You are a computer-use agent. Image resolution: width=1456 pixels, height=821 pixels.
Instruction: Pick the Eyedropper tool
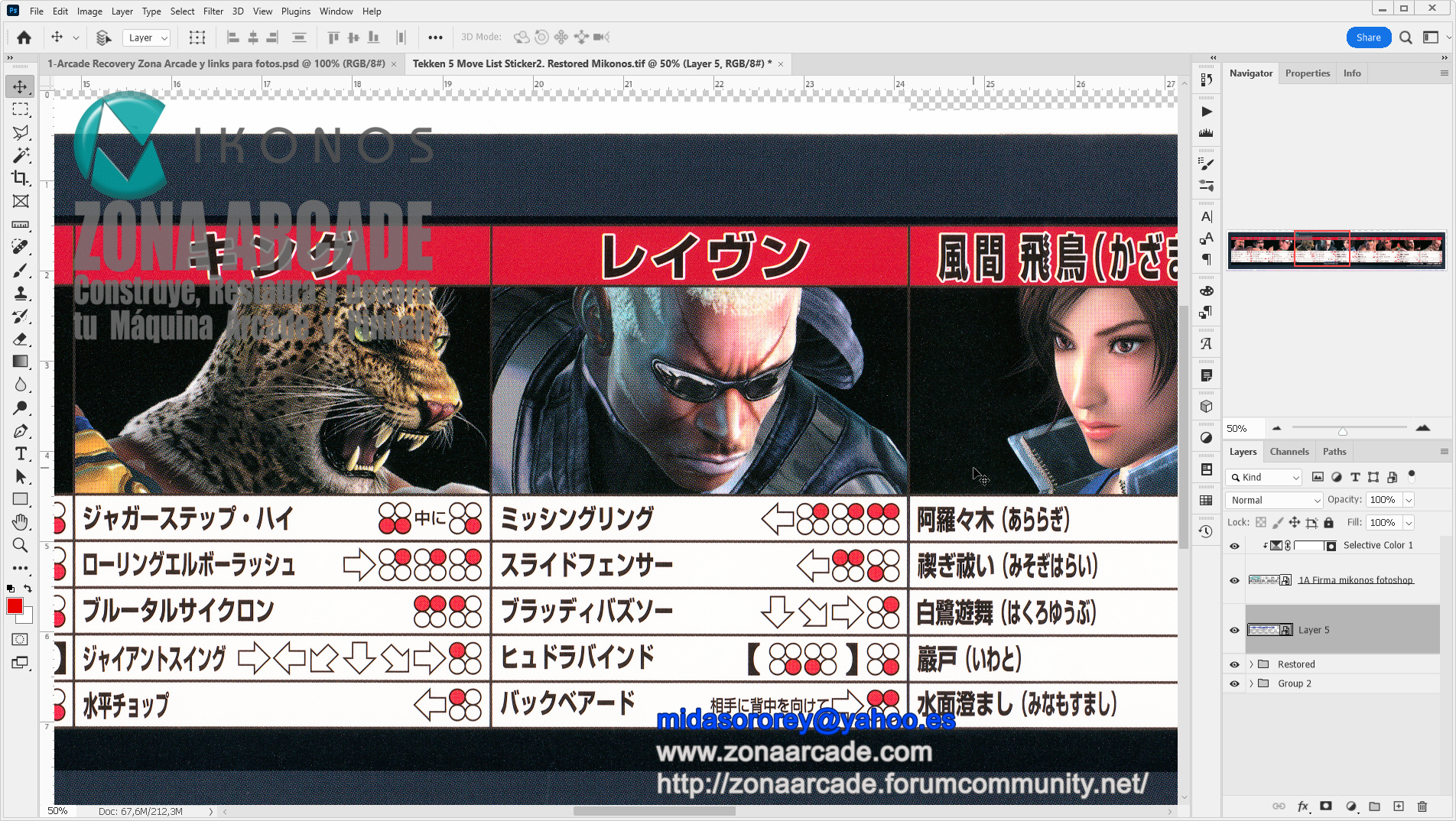[21, 225]
